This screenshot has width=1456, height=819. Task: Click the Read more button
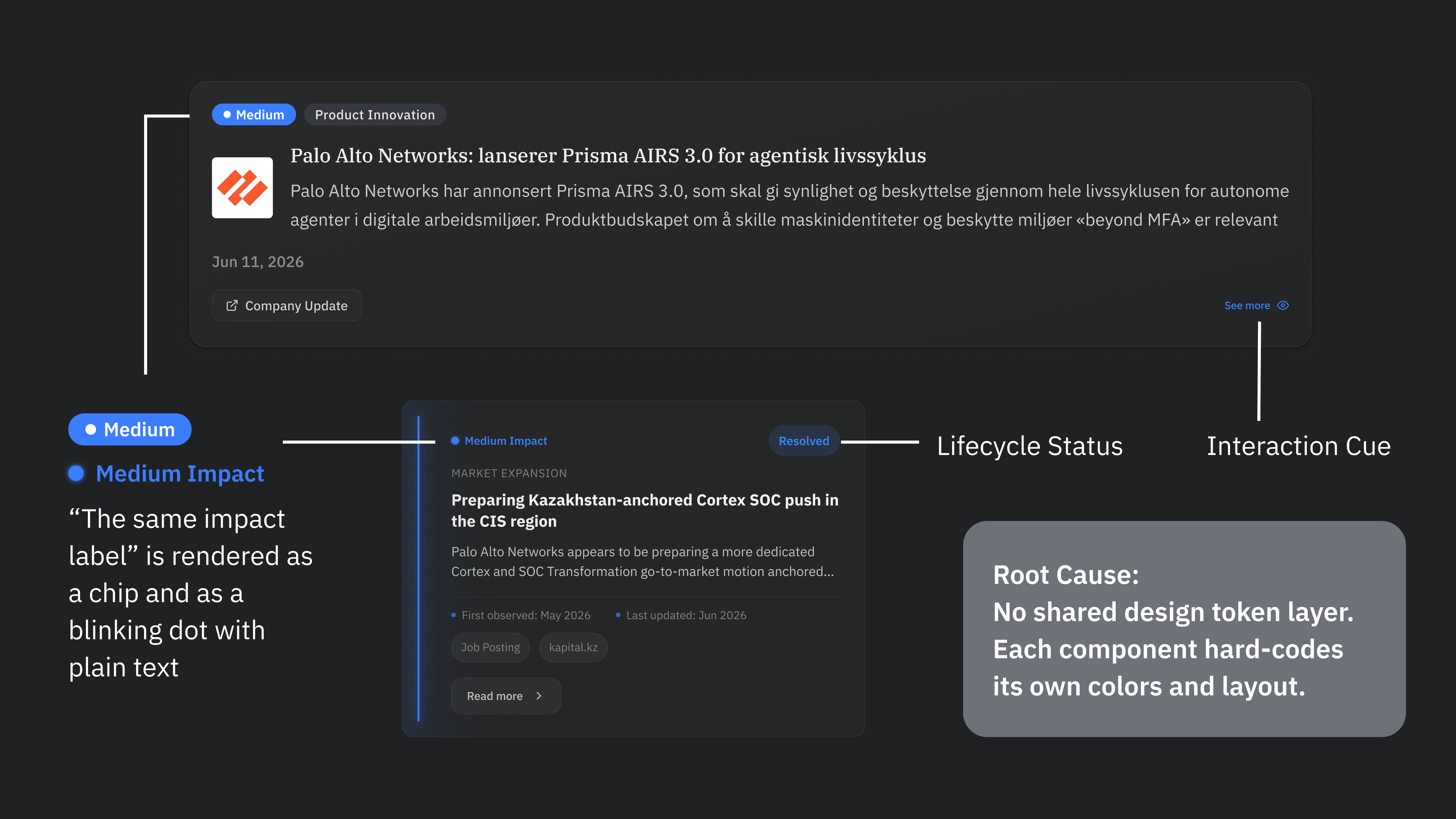point(506,696)
